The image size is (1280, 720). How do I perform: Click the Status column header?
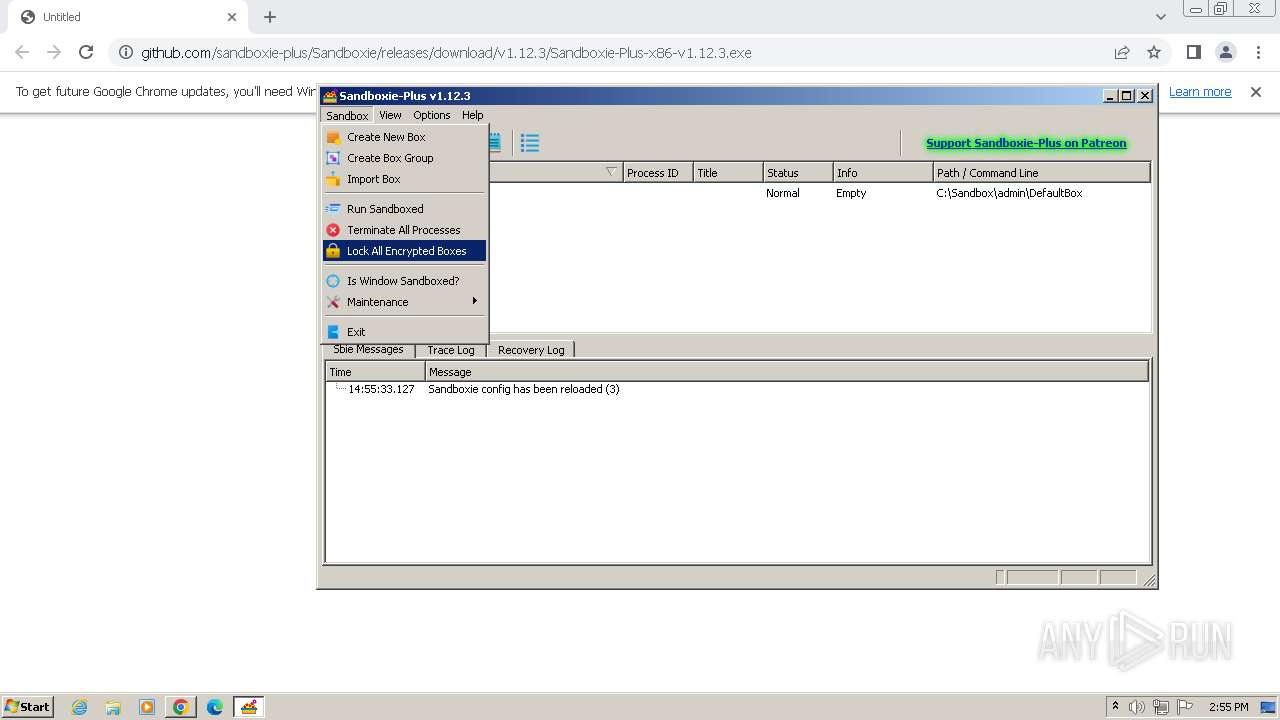click(798, 172)
